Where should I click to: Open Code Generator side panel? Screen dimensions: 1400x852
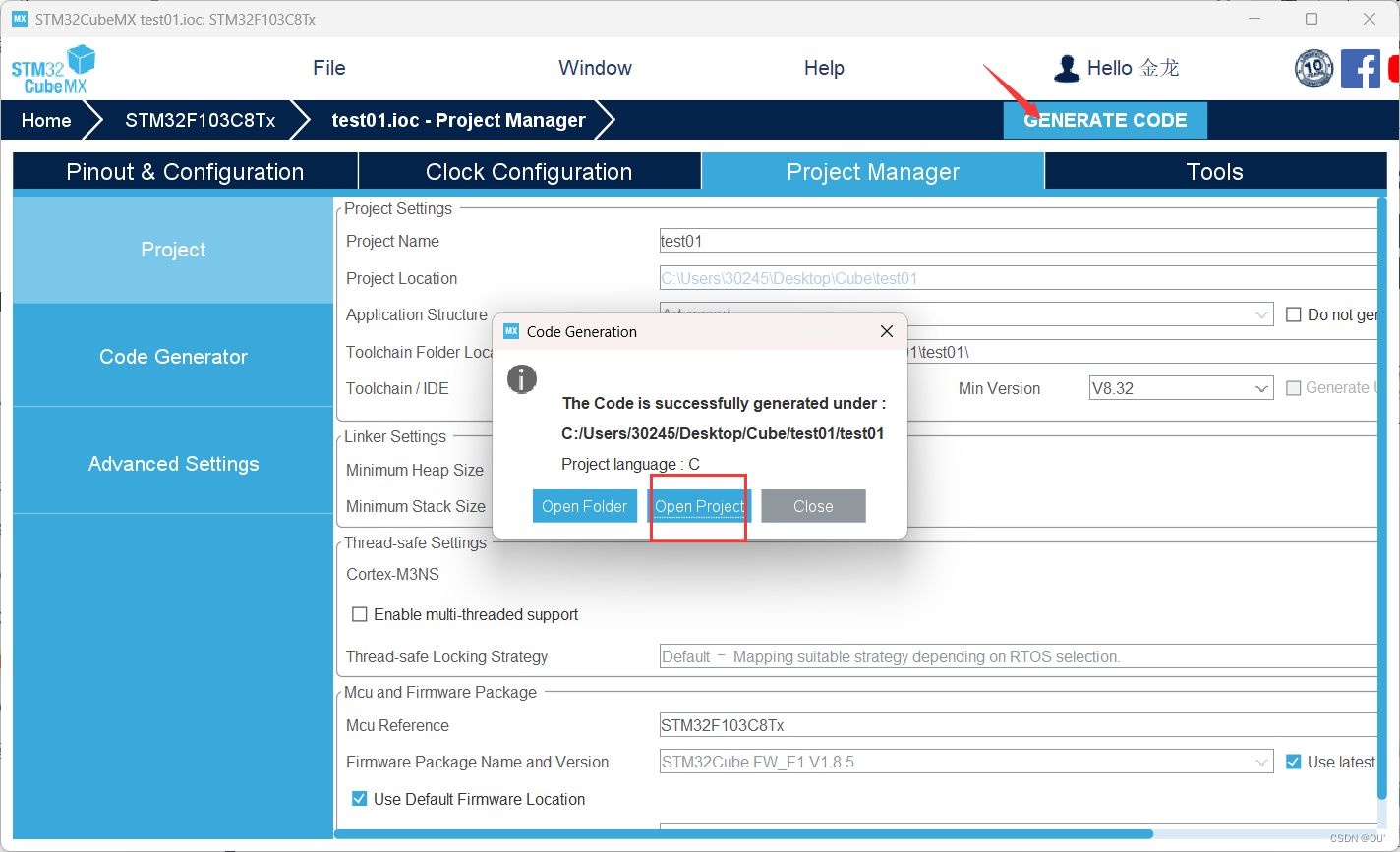click(173, 357)
